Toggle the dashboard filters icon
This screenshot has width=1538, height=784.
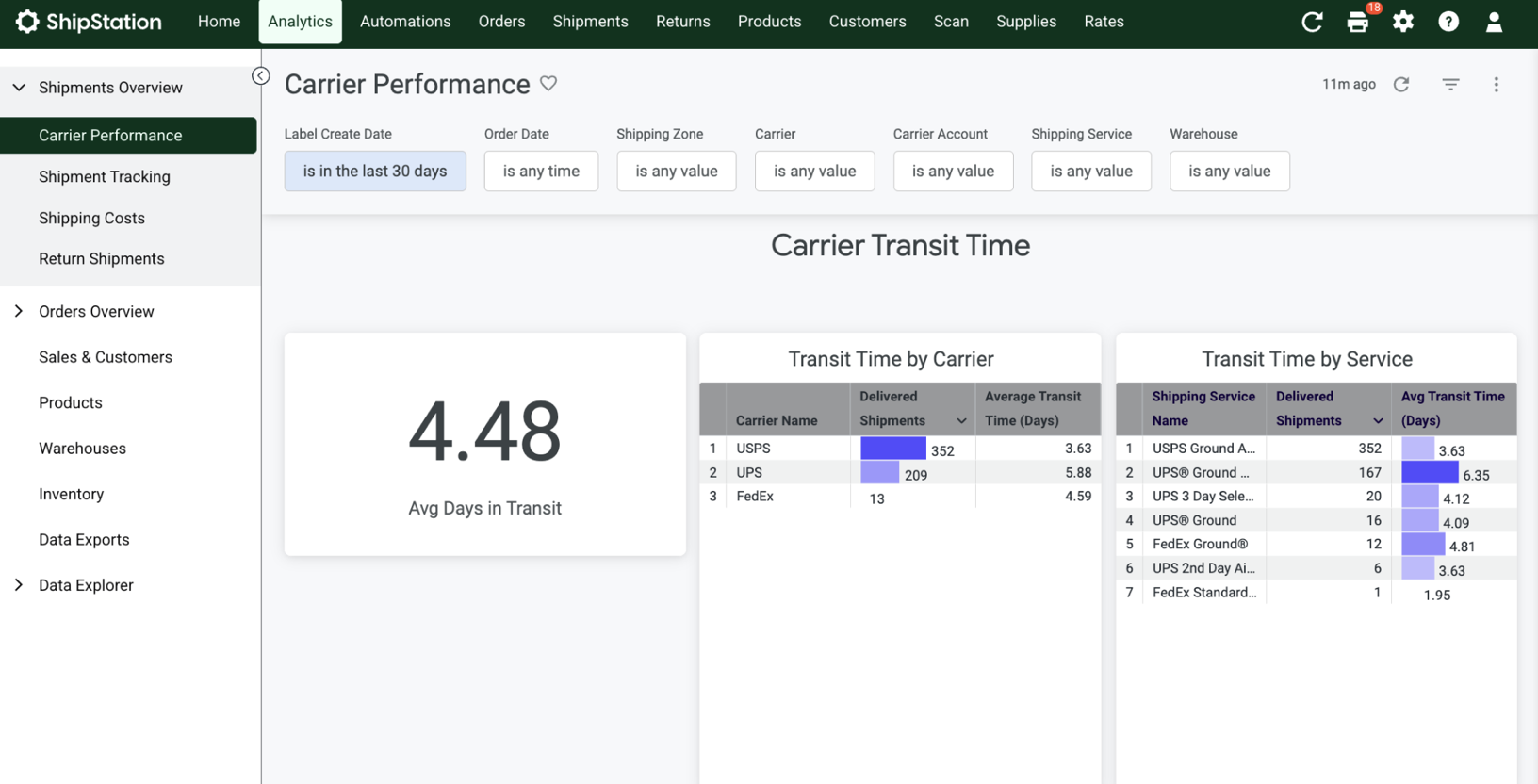click(x=1450, y=84)
